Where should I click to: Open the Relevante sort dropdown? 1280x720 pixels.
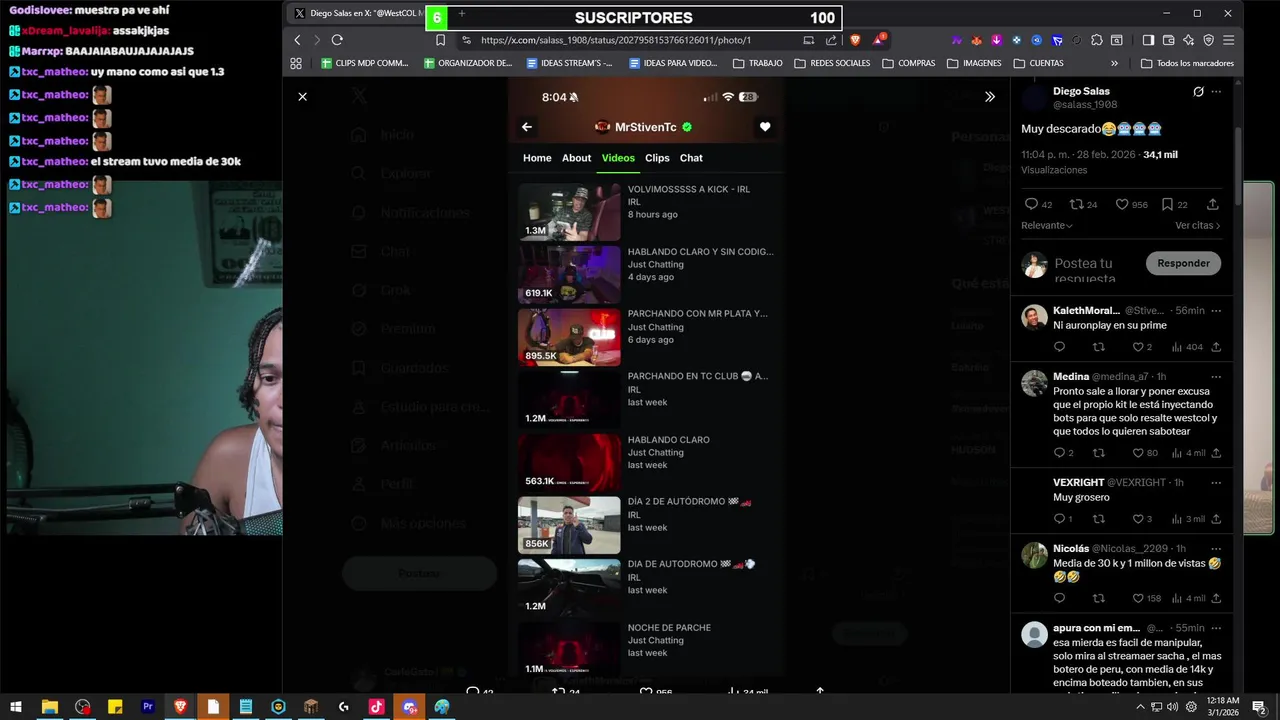[1045, 226]
